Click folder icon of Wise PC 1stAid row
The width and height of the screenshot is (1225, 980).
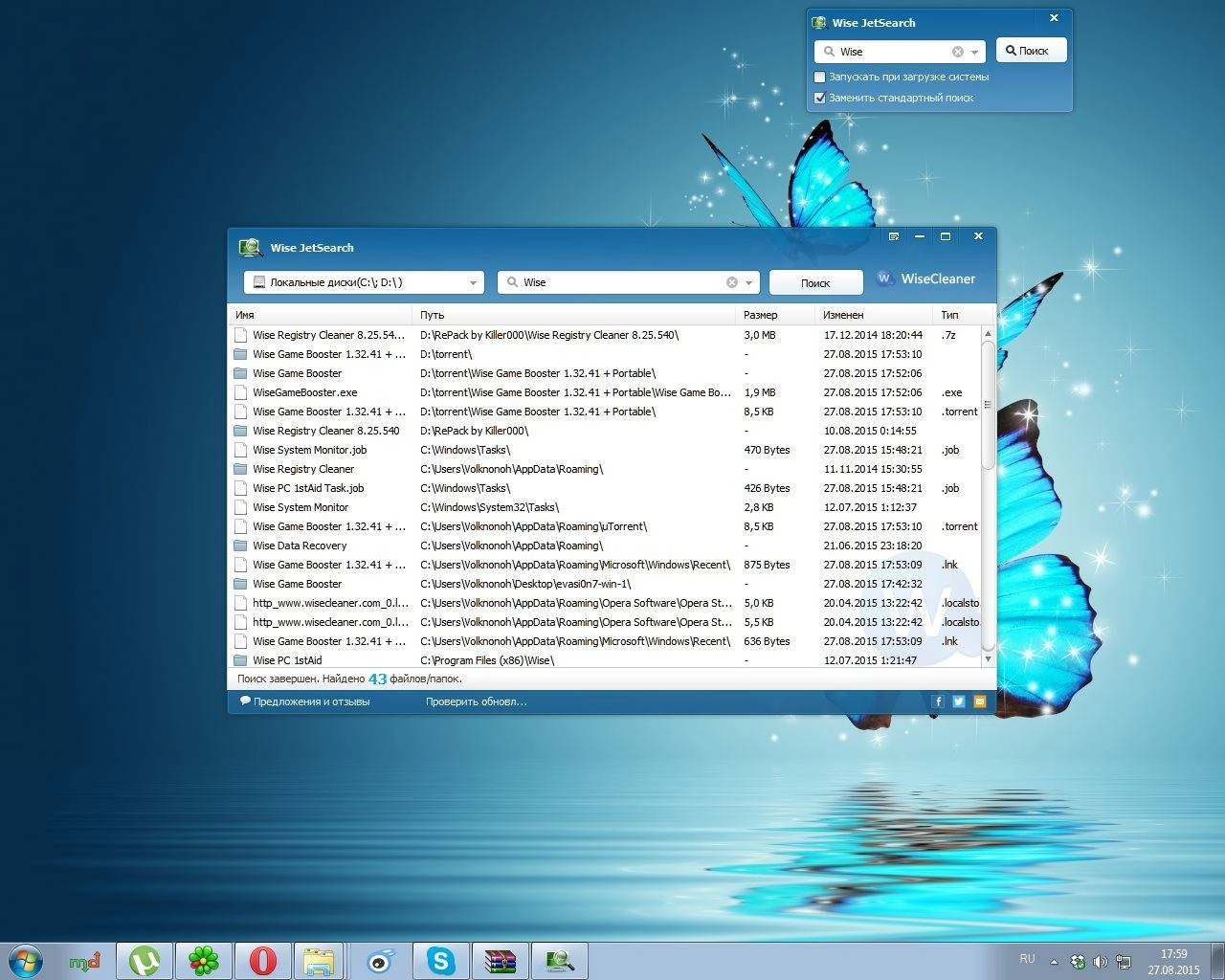pyautogui.click(x=240, y=660)
